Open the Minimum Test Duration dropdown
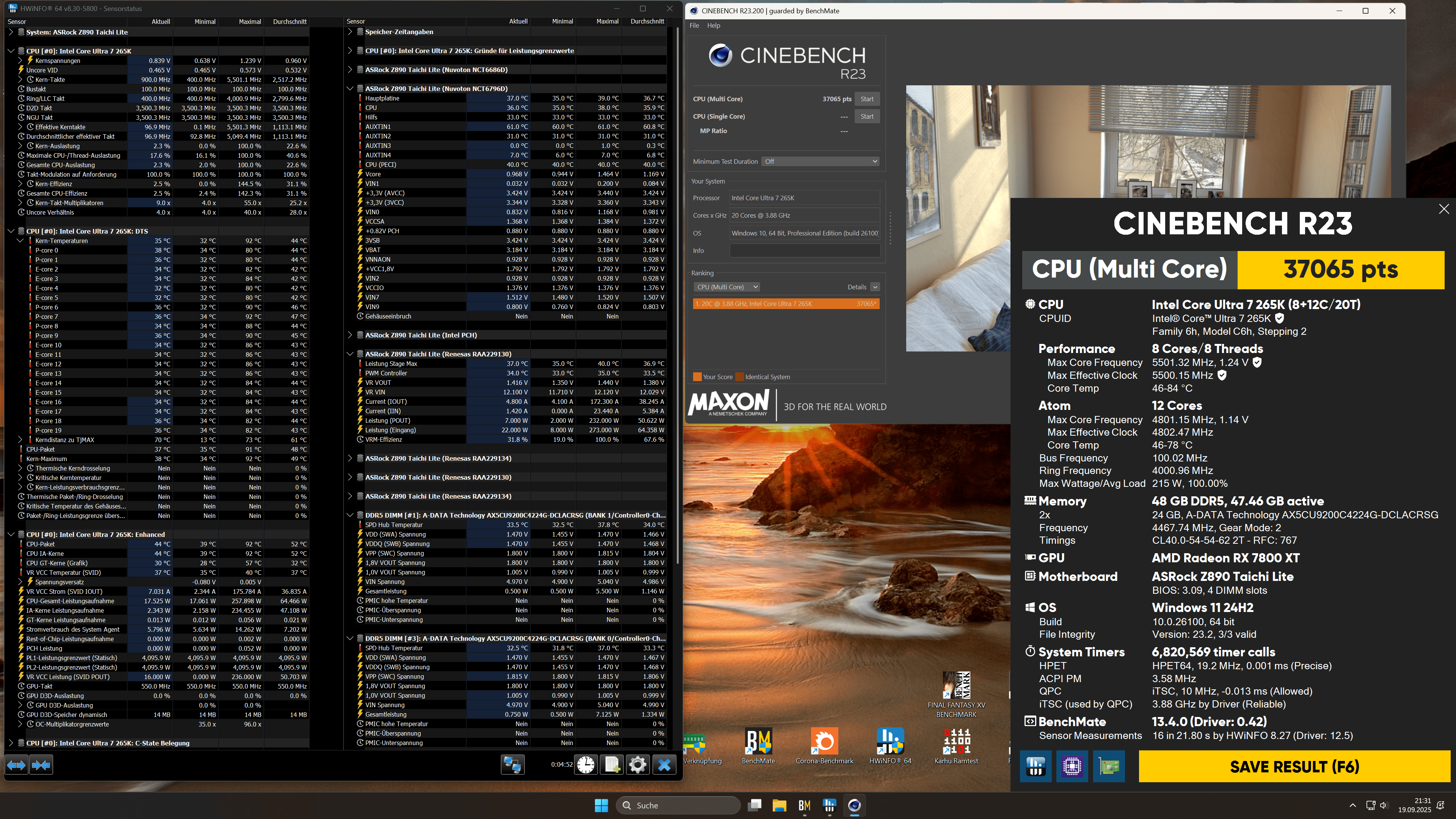Viewport: 1456px width, 819px height. [x=821, y=162]
